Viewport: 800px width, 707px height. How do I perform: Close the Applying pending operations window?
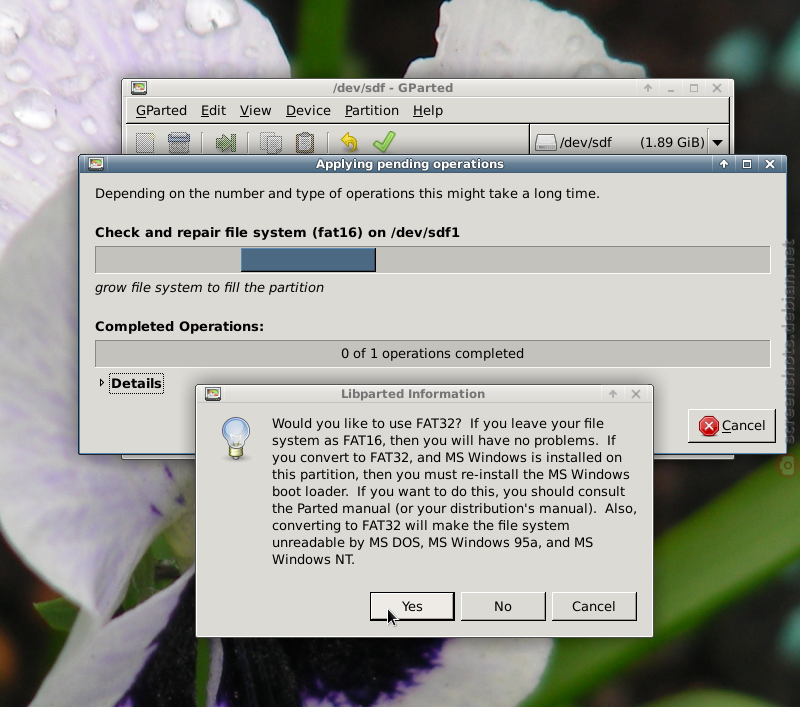pos(770,164)
